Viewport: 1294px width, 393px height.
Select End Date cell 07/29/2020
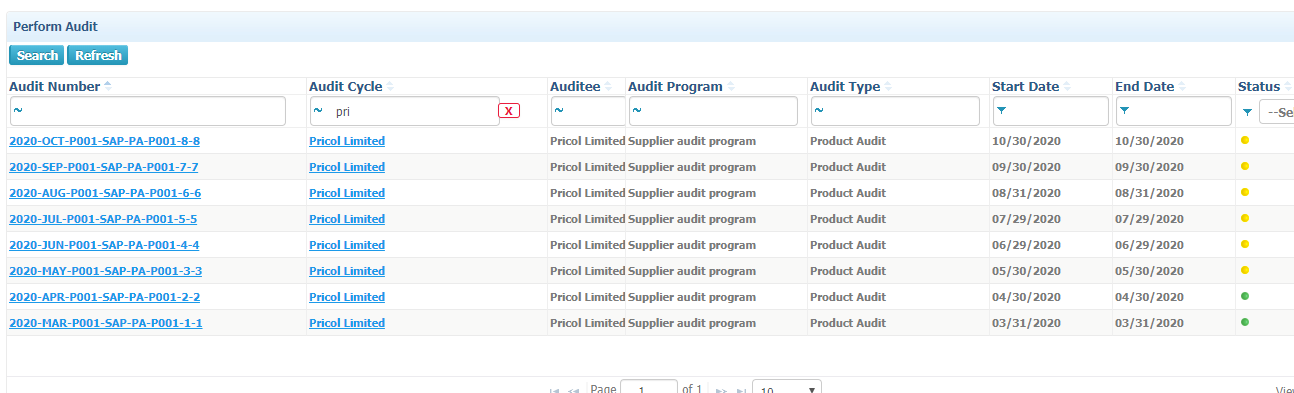coord(1149,219)
